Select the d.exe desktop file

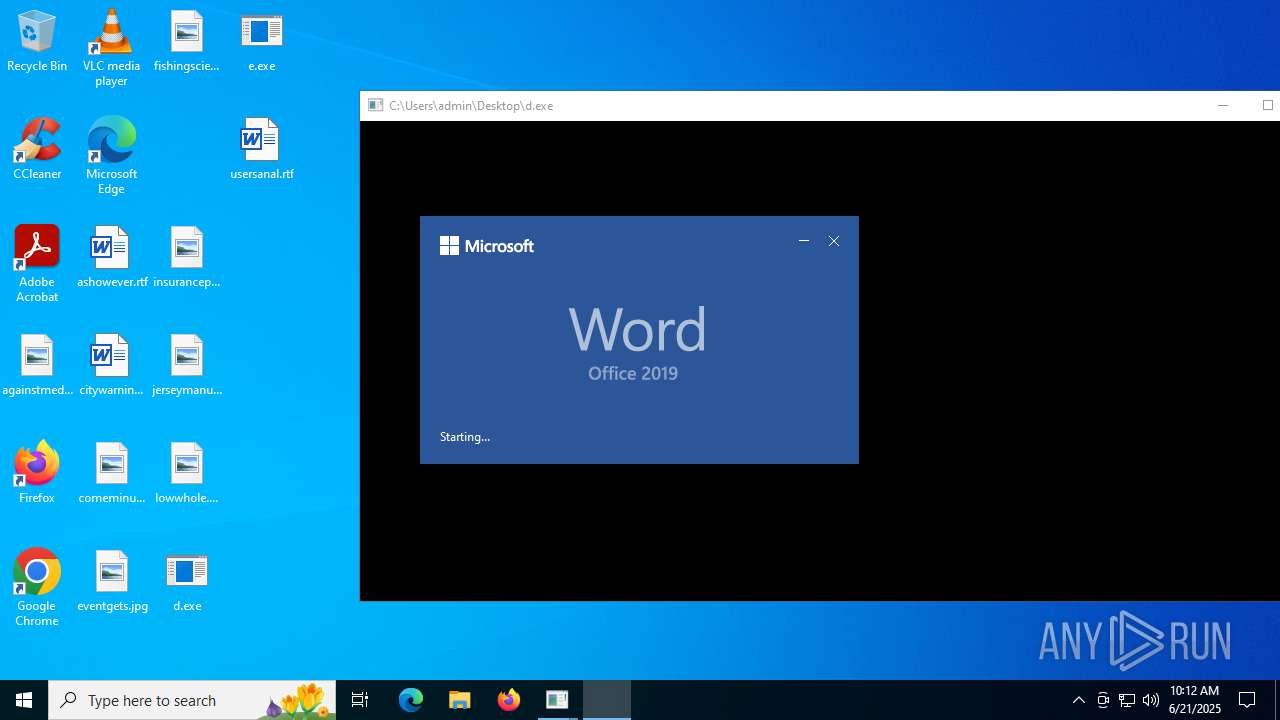(186, 582)
